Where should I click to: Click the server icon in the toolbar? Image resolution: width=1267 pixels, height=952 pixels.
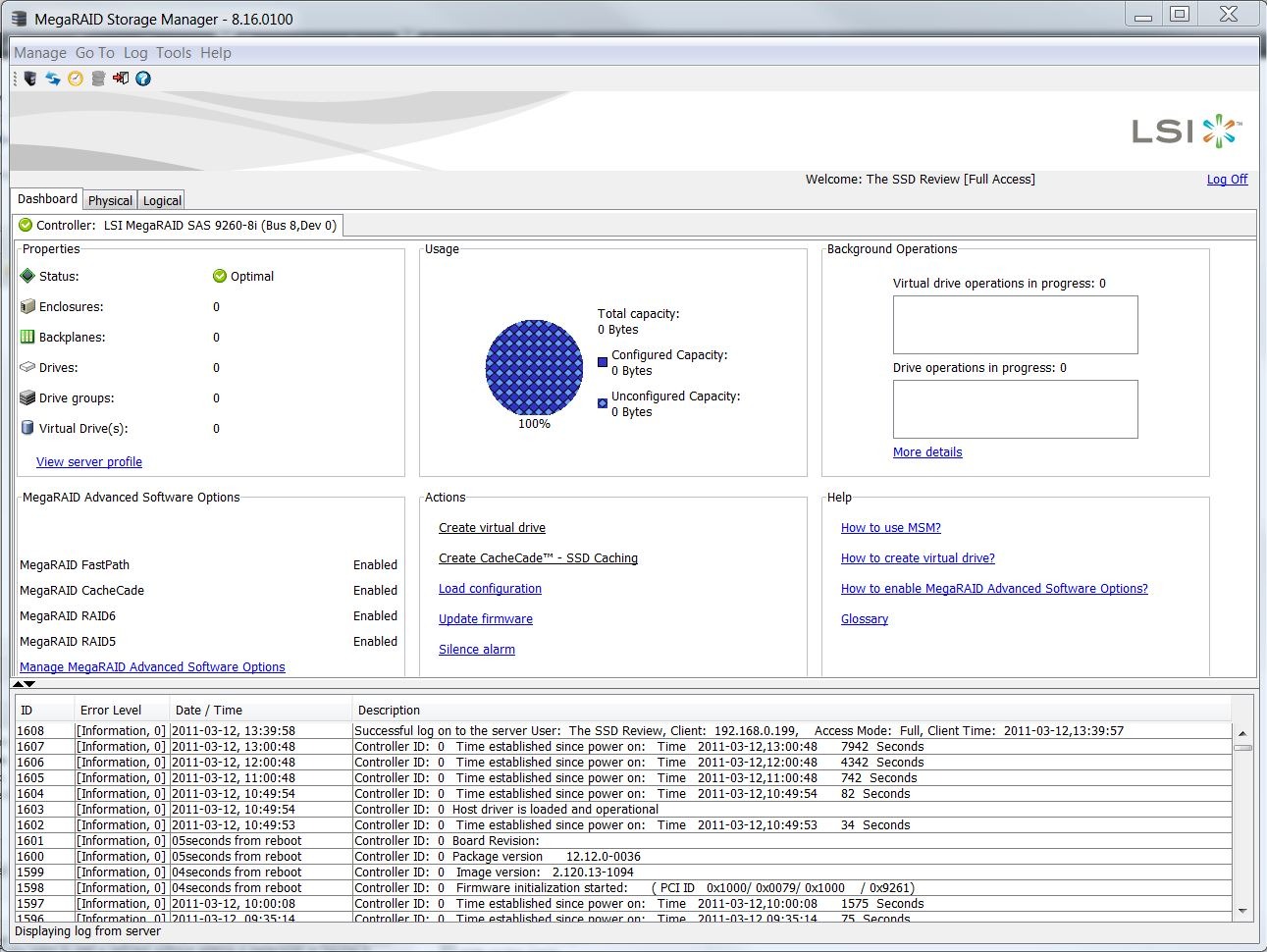coord(30,79)
